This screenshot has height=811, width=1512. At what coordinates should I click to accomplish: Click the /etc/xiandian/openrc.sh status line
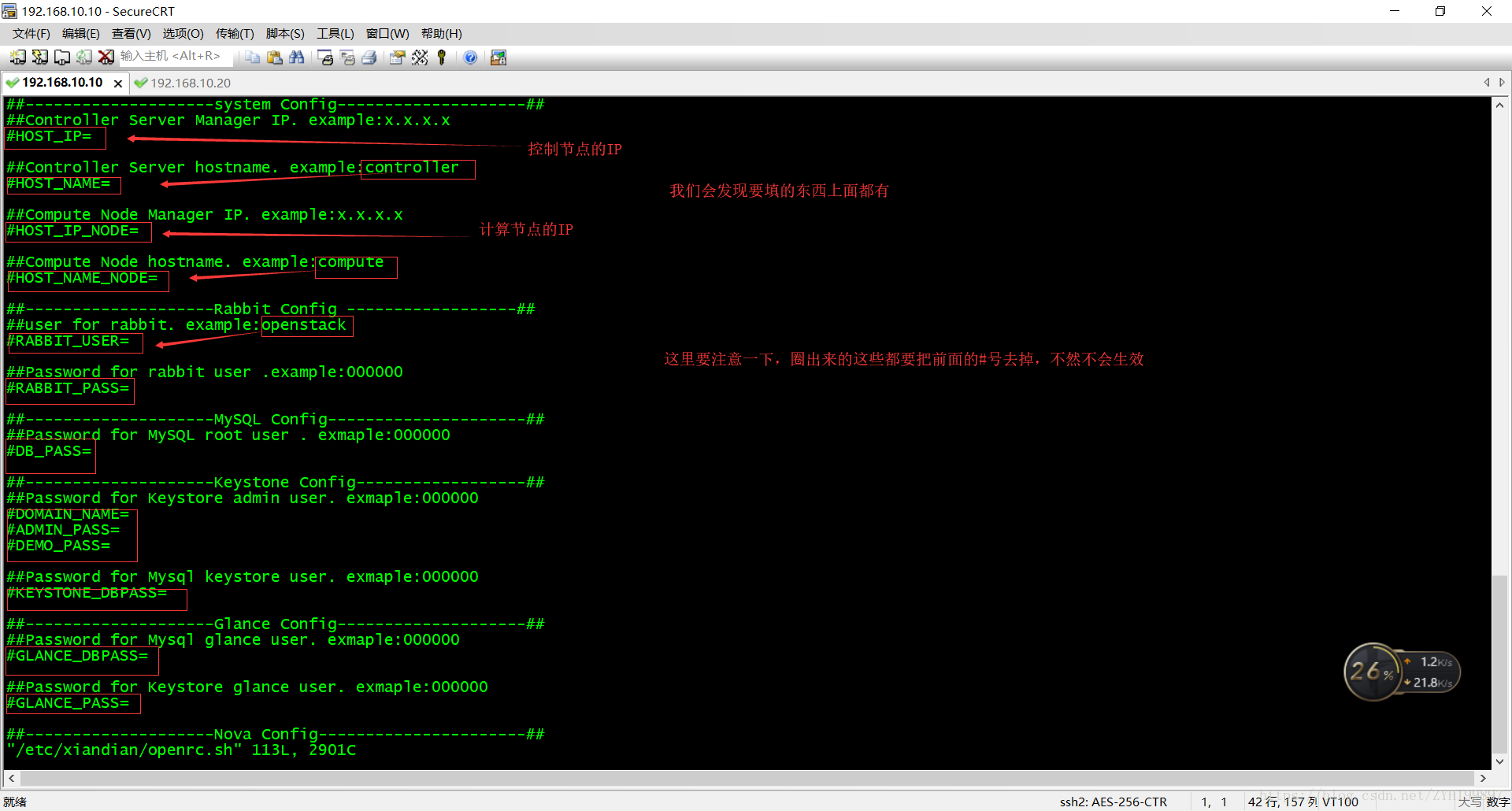point(181,750)
